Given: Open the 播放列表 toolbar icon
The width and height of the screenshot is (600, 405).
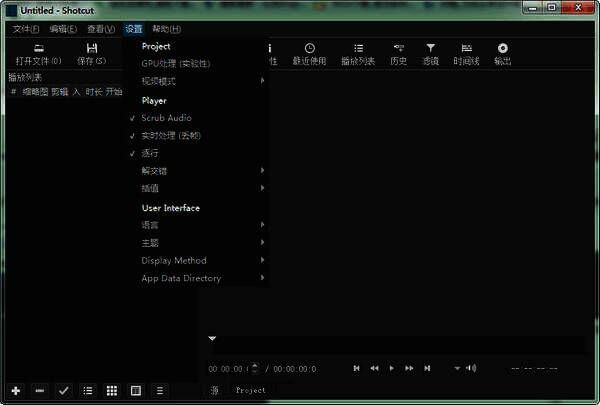Looking at the screenshot, I should point(358,54).
